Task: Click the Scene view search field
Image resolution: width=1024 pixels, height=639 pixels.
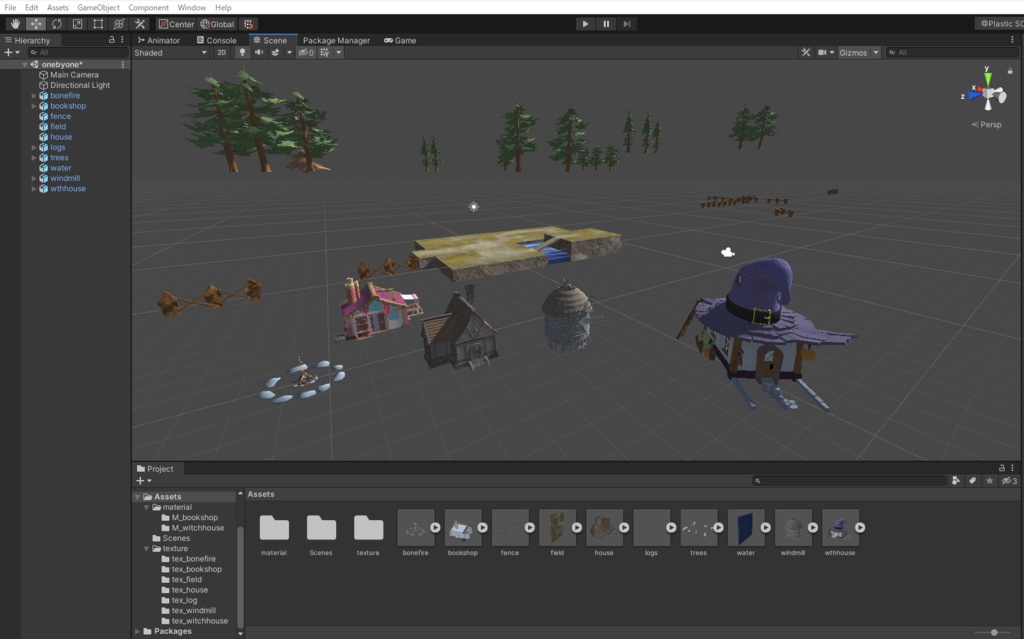Action: 950,52
